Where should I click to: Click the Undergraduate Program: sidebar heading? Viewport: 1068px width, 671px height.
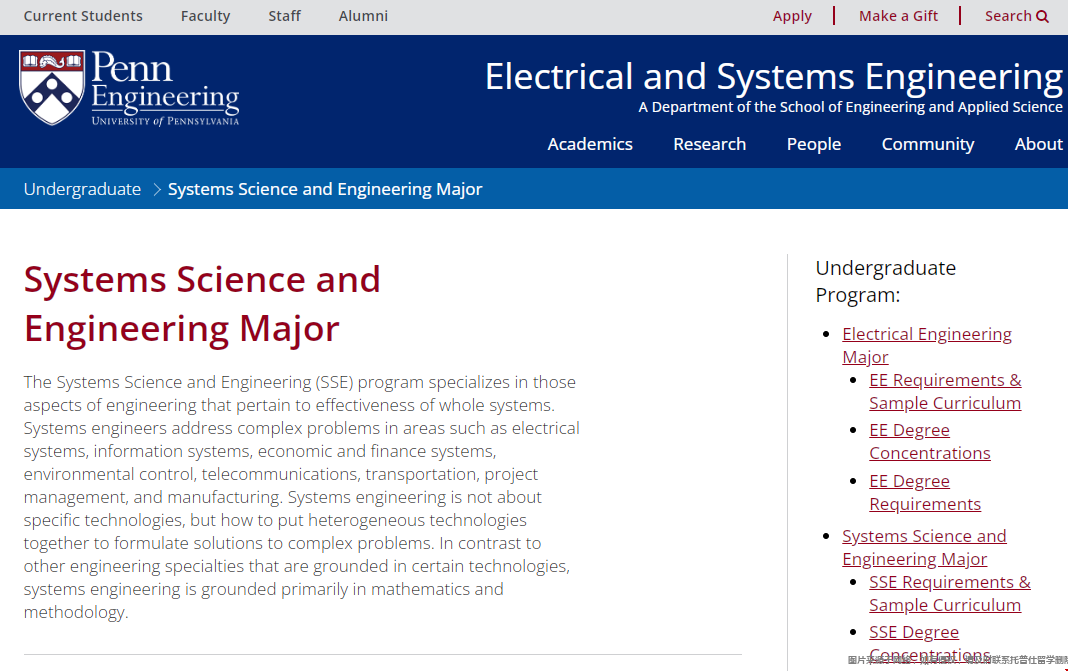click(885, 281)
